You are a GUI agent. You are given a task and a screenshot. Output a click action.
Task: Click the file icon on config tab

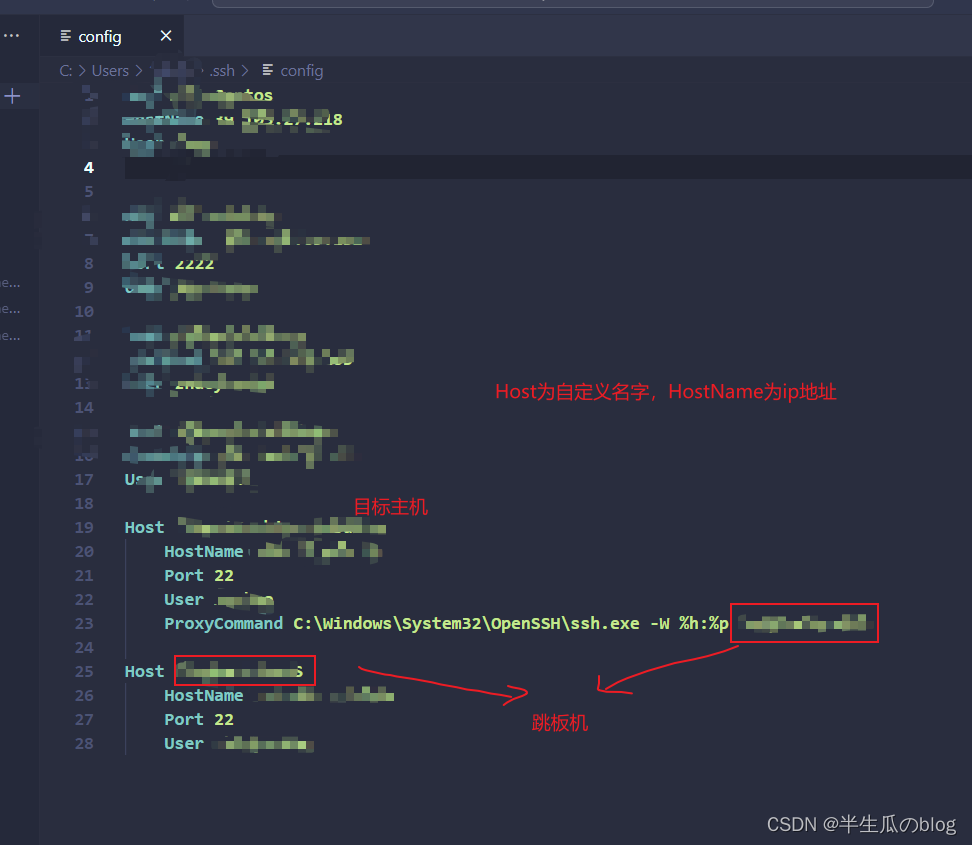point(65,36)
